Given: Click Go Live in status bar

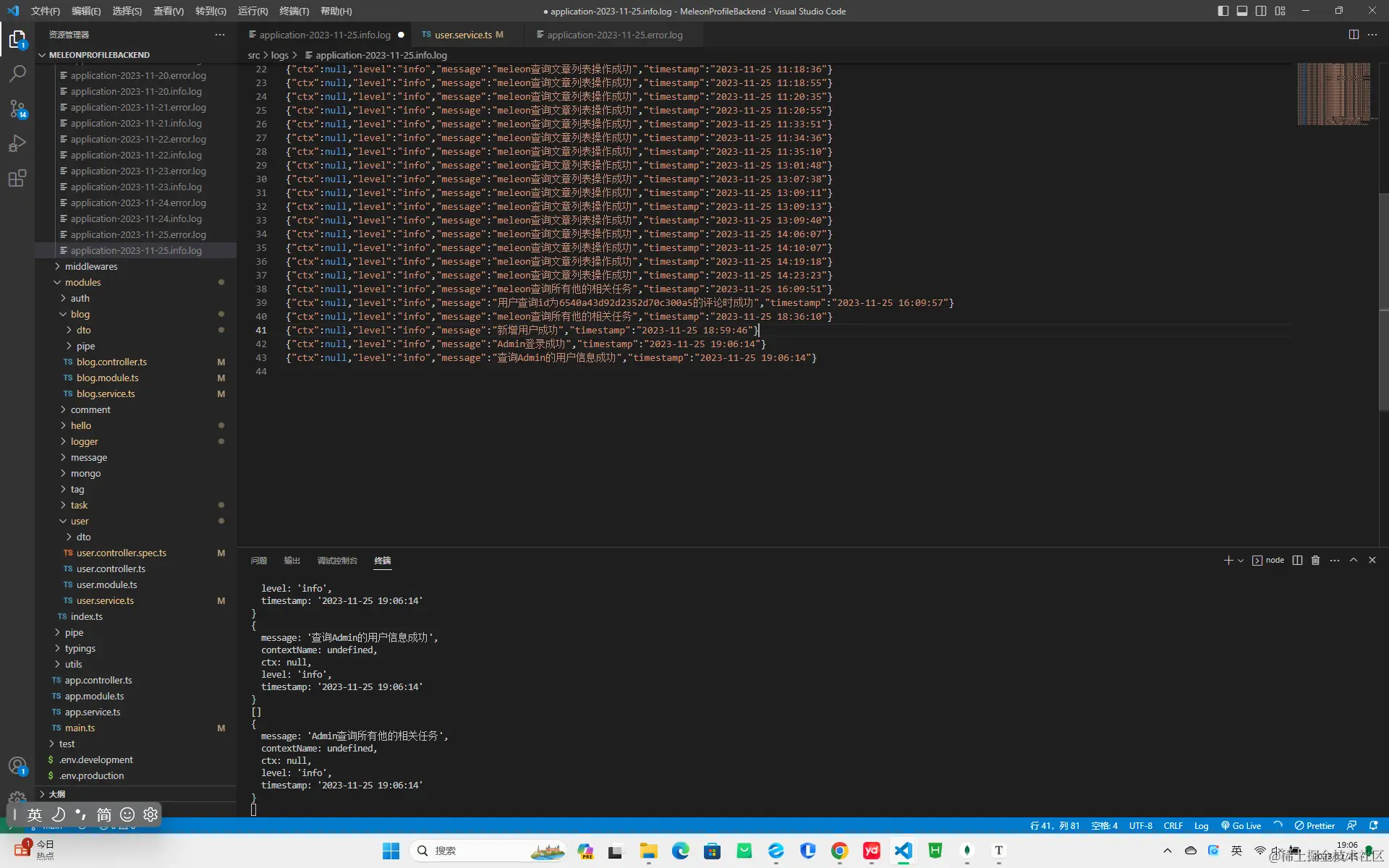Looking at the screenshot, I should click(1241, 826).
